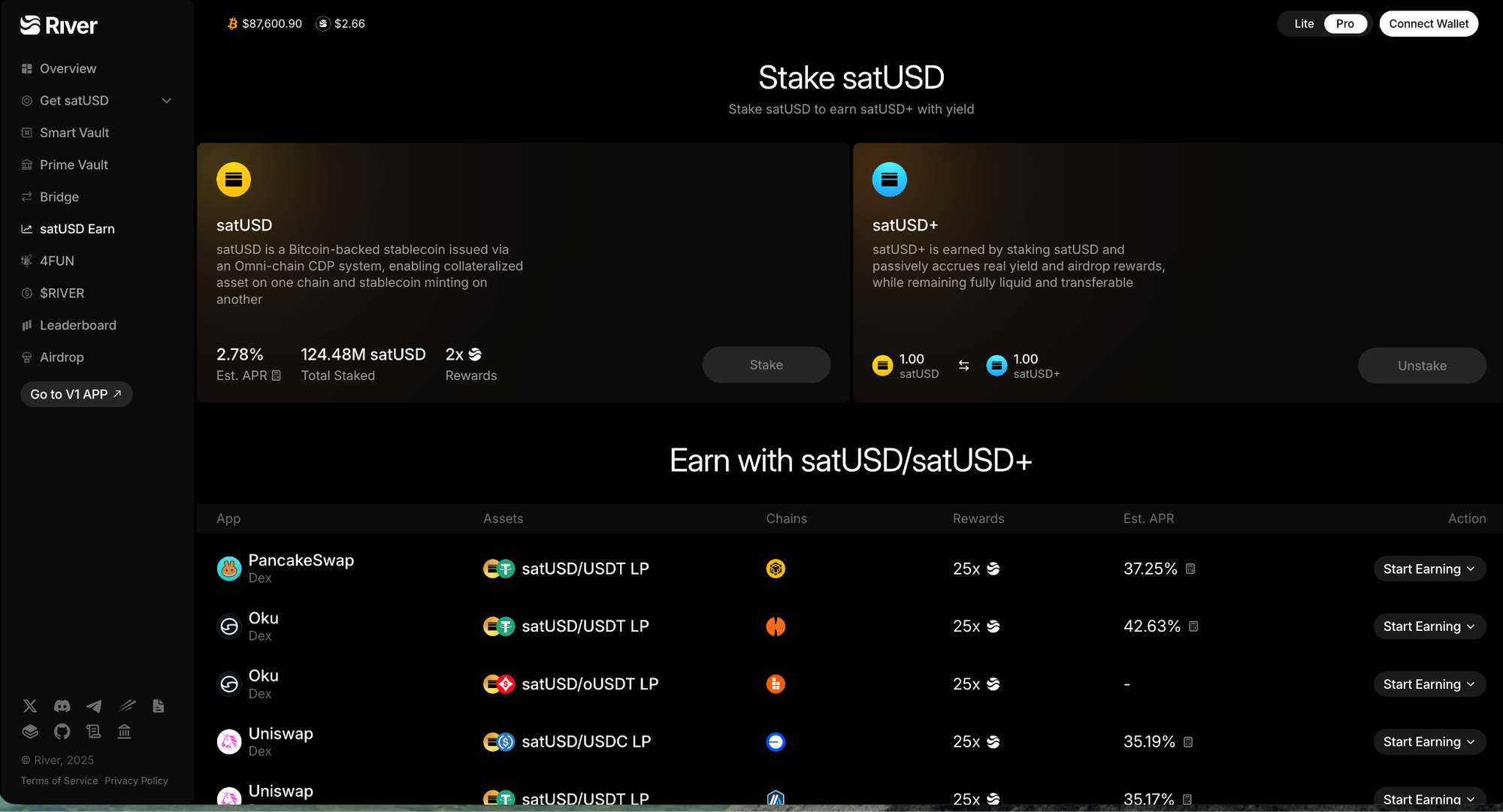Screen dimensions: 1503x812
Task: Click the Telegram paper-plane icon
Action: 94,706
